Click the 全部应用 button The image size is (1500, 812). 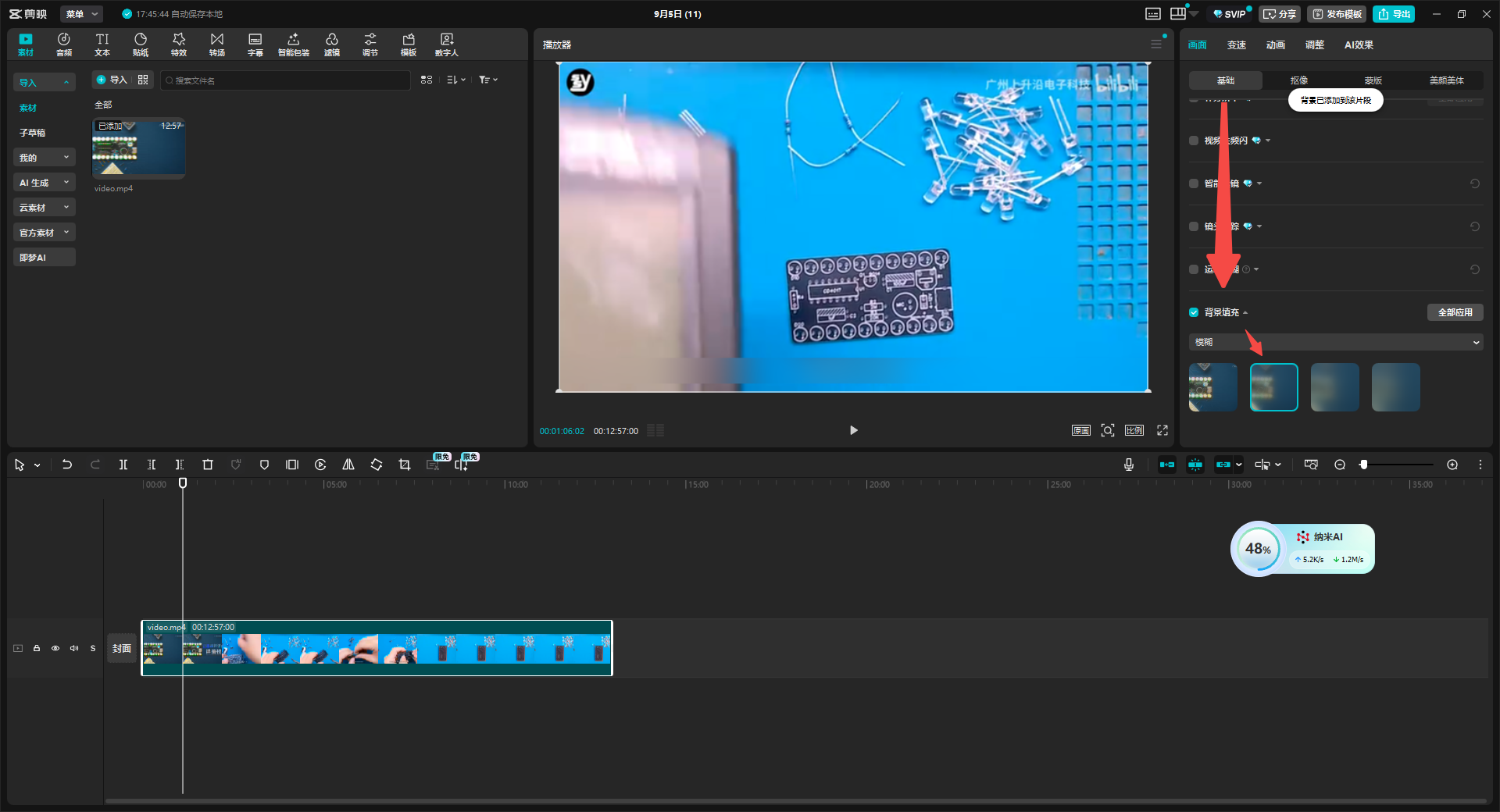coord(1455,312)
